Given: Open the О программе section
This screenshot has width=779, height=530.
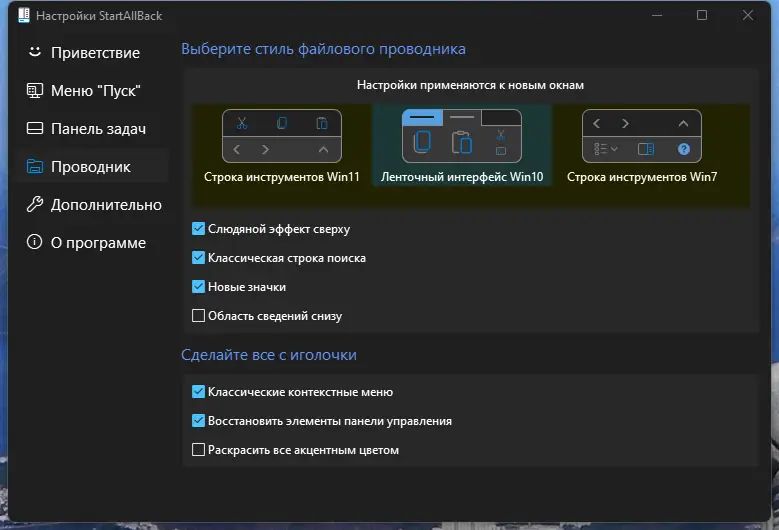Looking at the screenshot, I should coord(92,242).
